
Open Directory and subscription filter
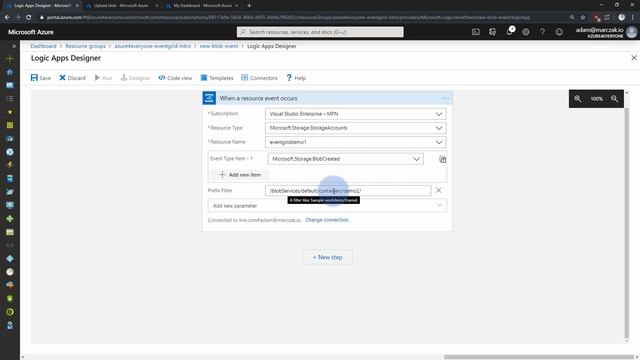(493, 32)
